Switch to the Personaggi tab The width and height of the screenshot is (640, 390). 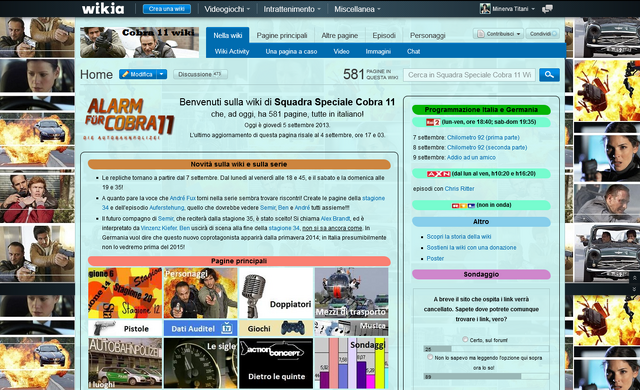[427, 35]
